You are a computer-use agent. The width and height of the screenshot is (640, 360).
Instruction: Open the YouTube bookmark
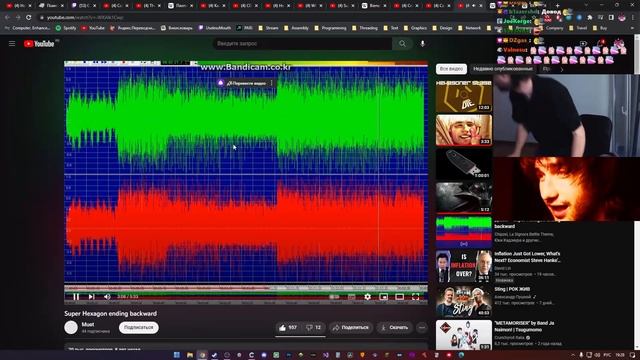[x=93, y=28]
